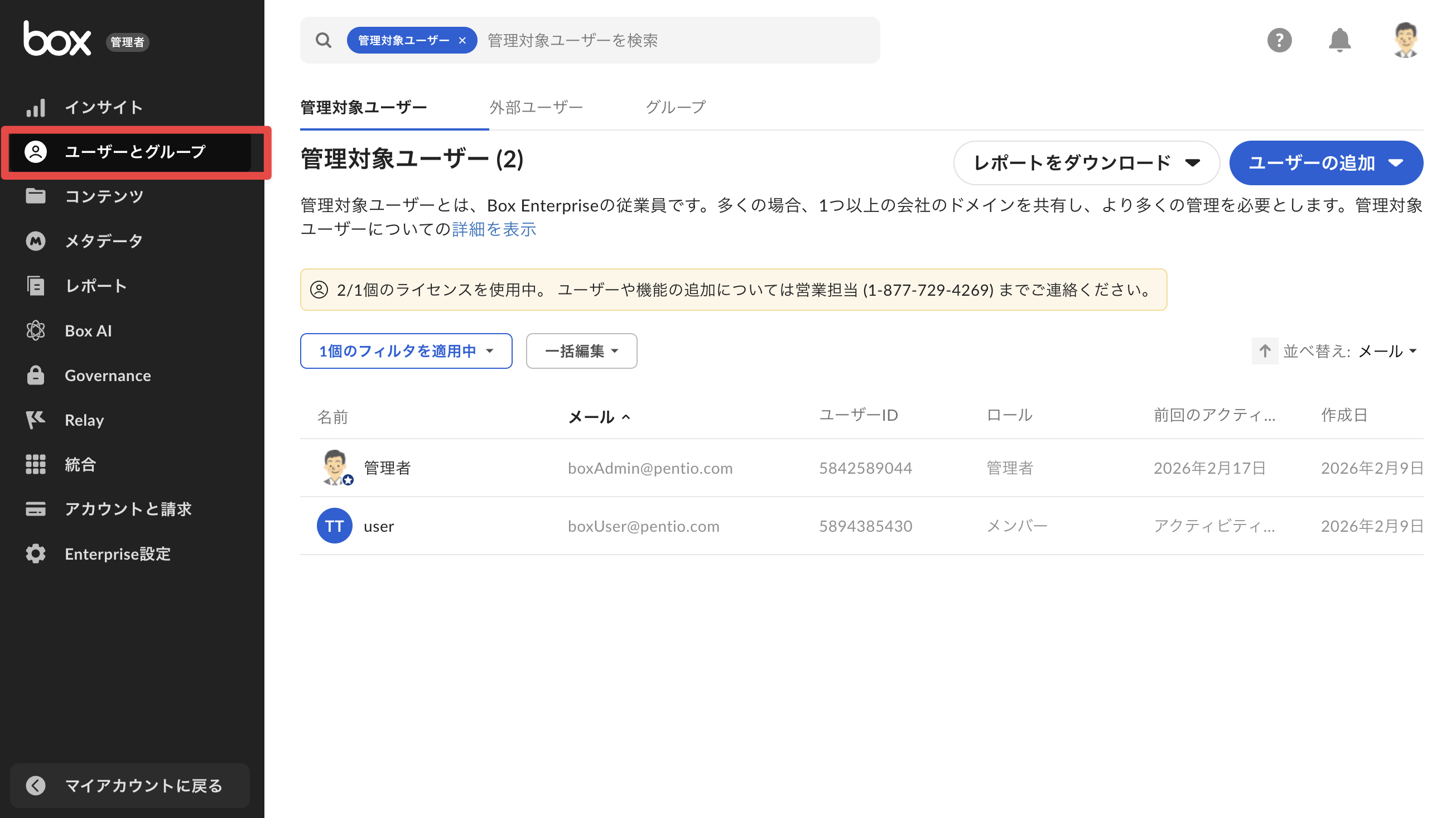1456x818 pixels.
Task: Follow the 詳細を表示 link
Action: (494, 229)
